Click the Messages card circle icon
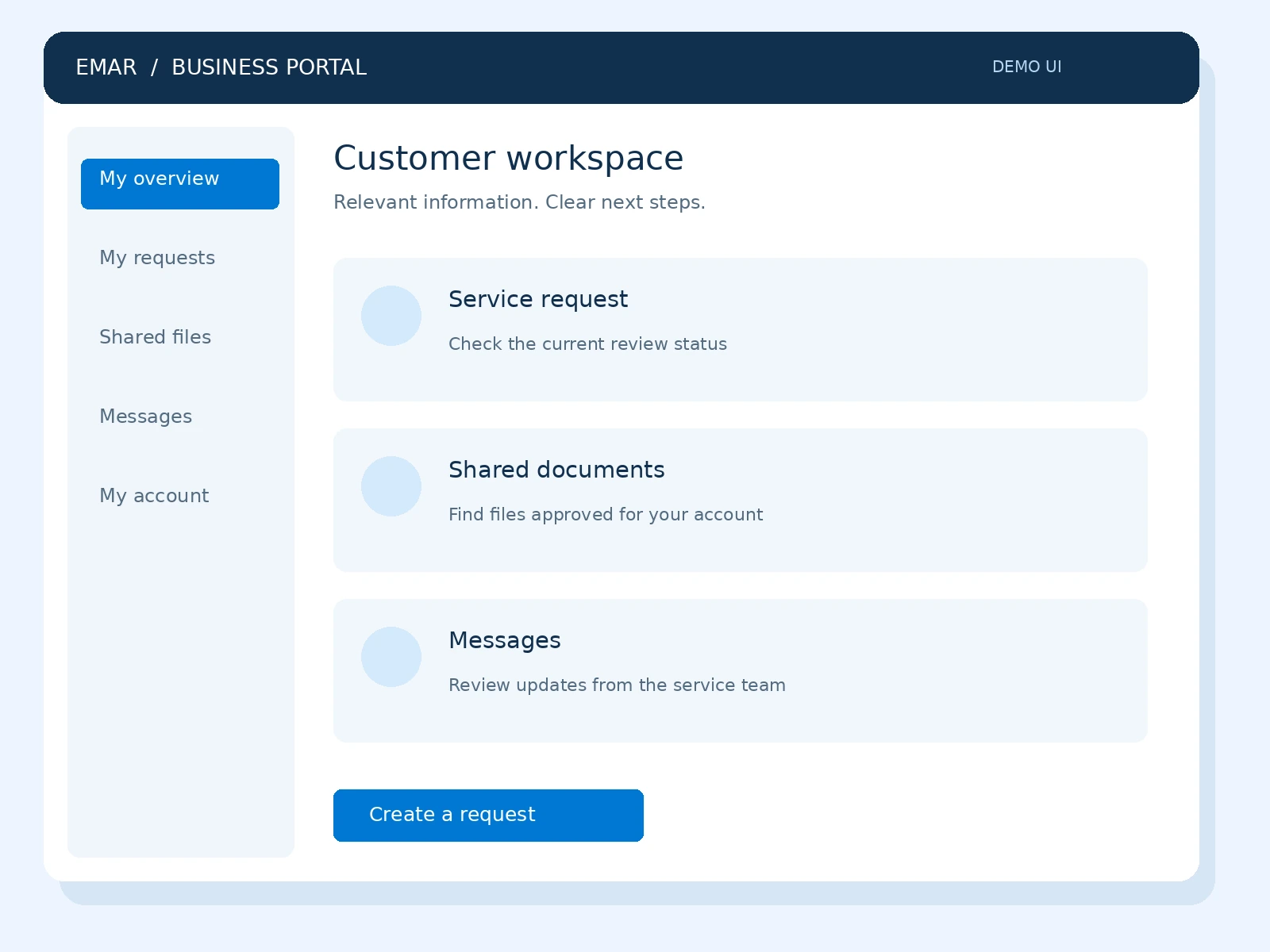The width and height of the screenshot is (1270, 952). [x=391, y=657]
